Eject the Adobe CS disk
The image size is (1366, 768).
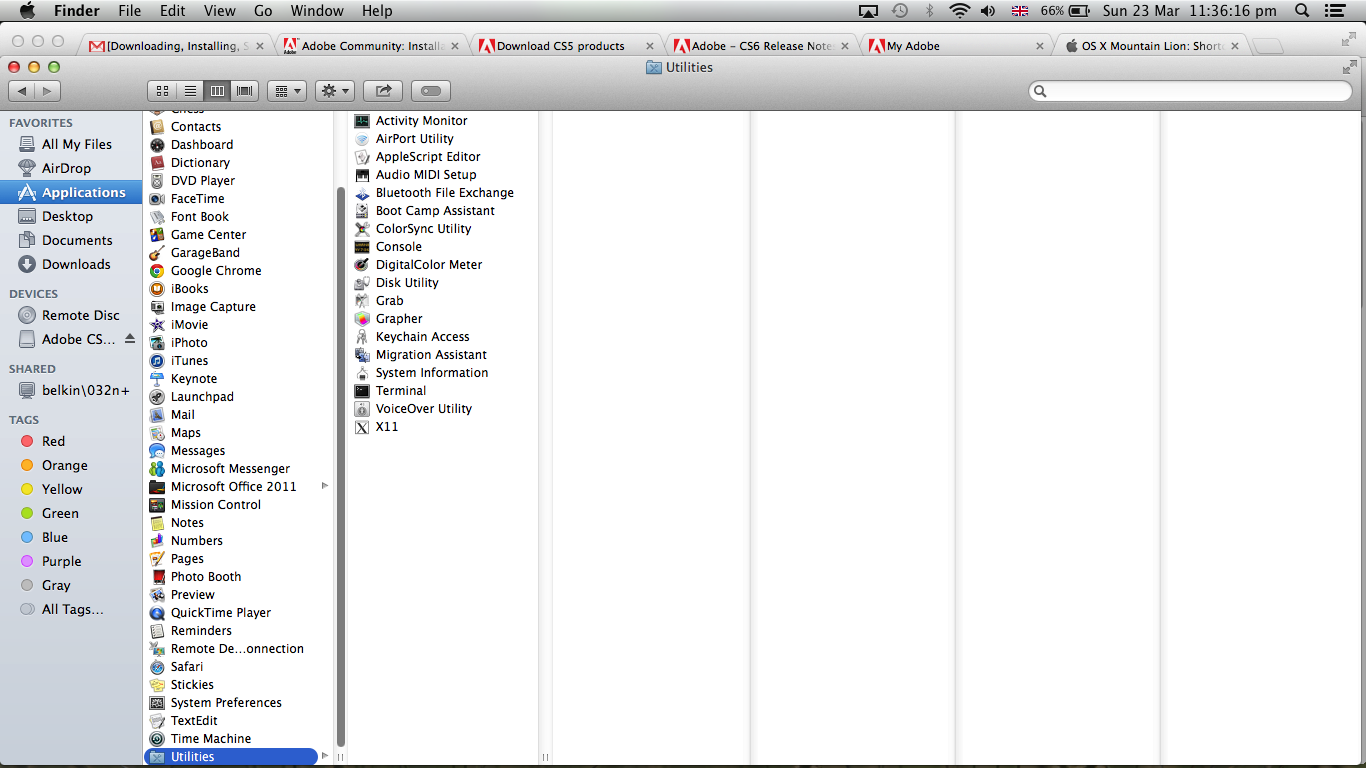point(130,339)
